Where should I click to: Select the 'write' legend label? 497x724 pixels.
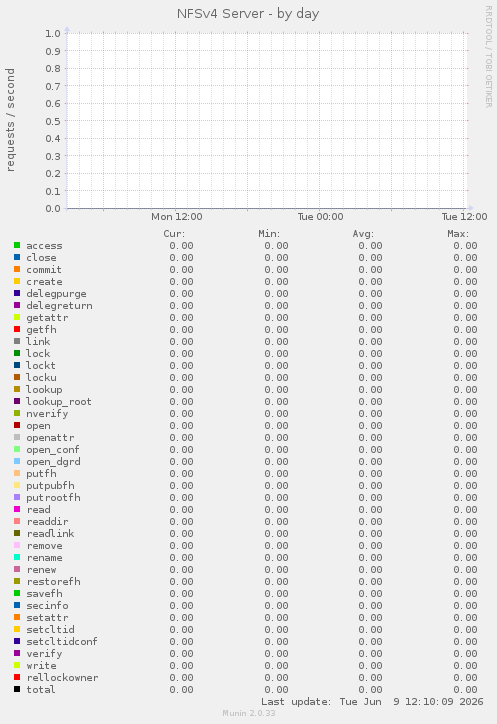(x=41, y=666)
